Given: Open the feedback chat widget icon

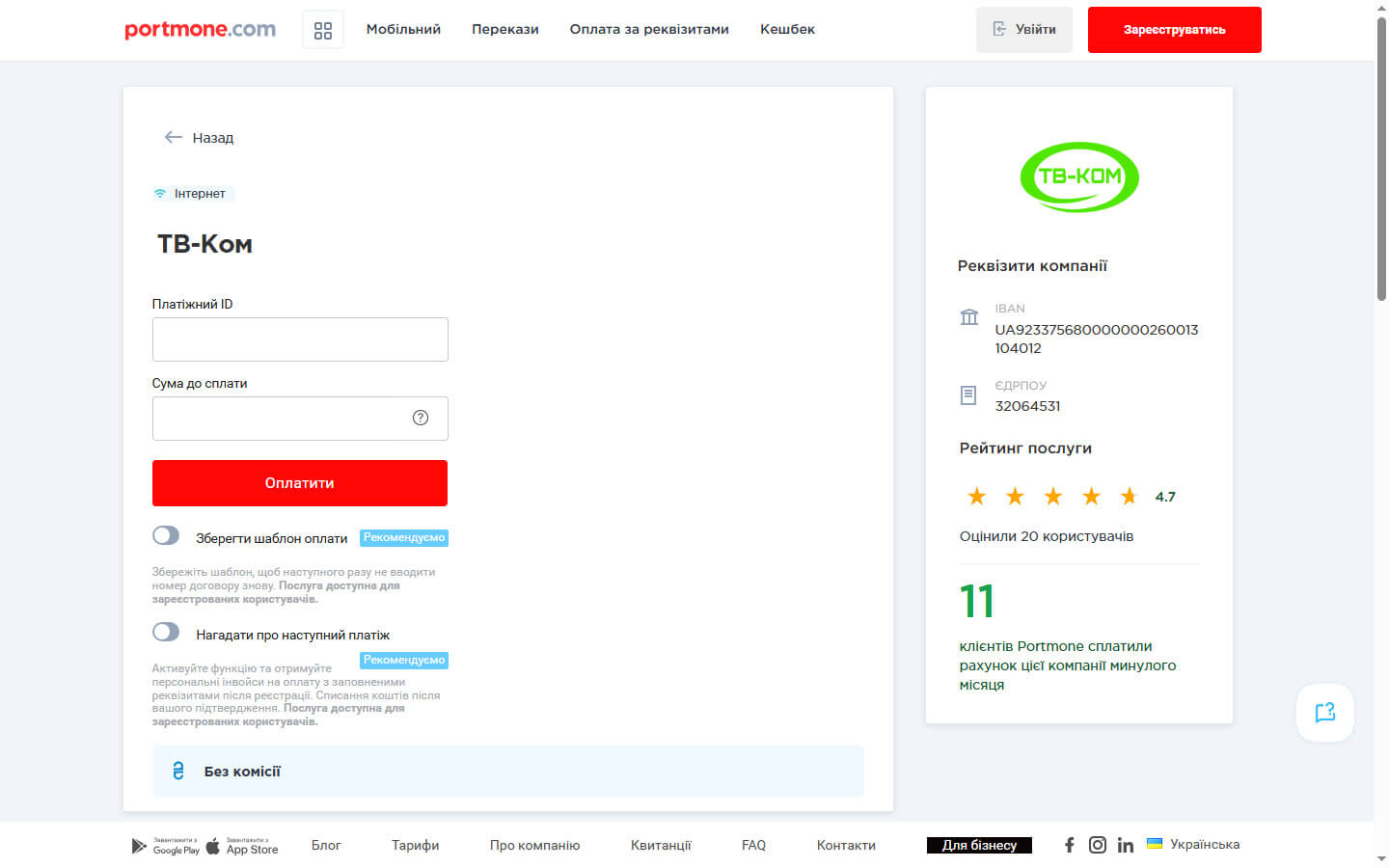Looking at the screenshot, I should pos(1325,713).
